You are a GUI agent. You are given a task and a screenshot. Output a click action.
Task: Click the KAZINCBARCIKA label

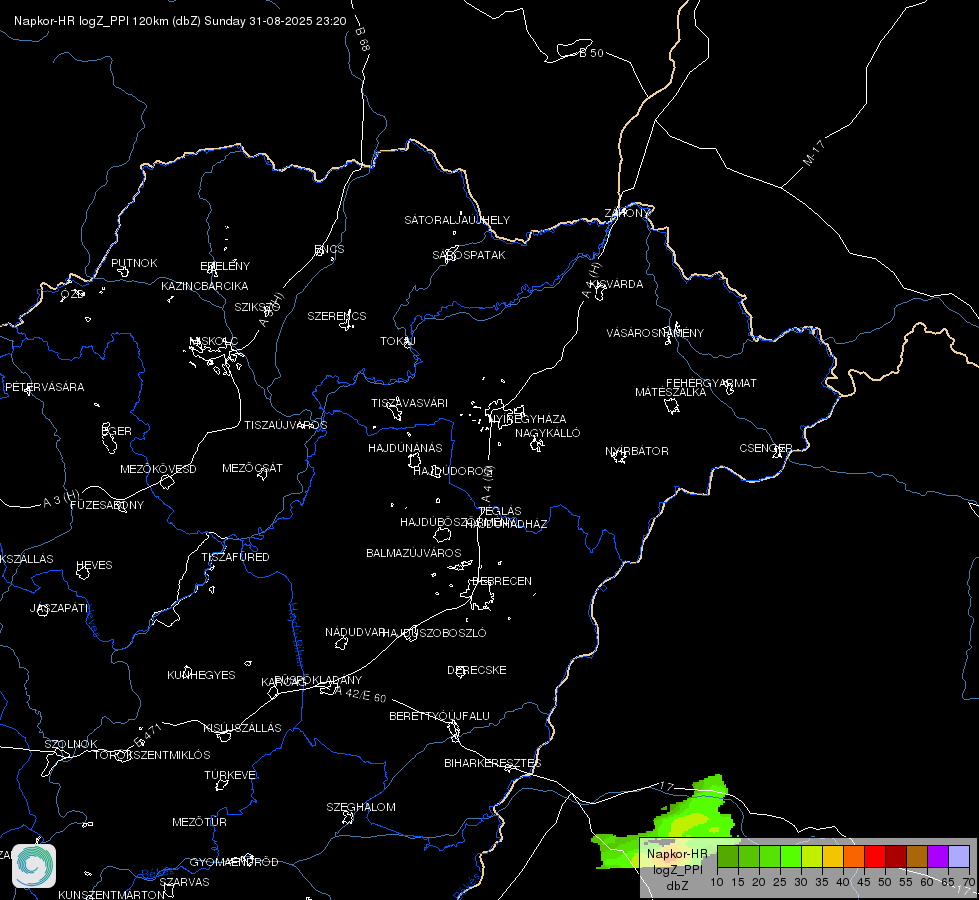coord(205,286)
